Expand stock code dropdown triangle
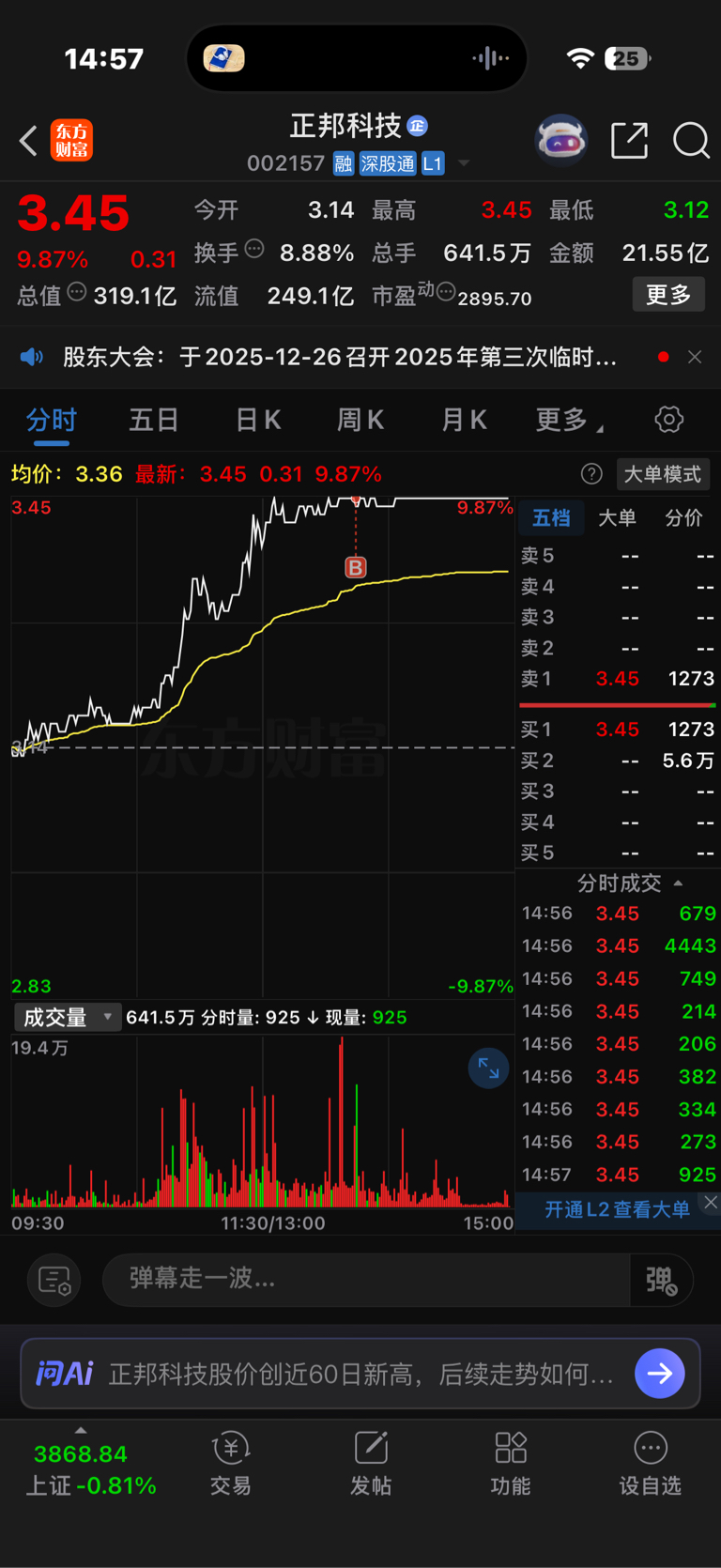Viewport: 721px width, 1568px height. pos(463,164)
